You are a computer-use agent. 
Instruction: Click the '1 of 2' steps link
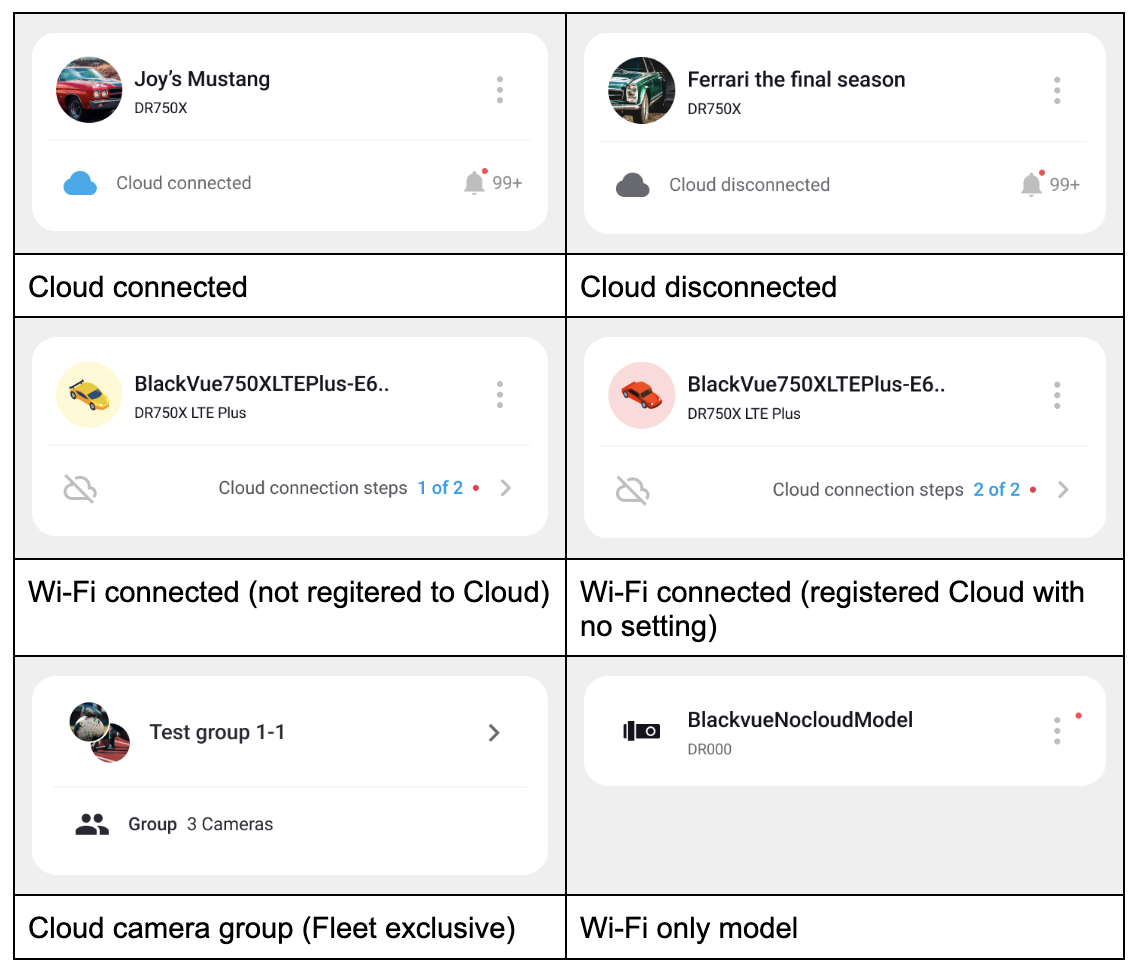(440, 488)
